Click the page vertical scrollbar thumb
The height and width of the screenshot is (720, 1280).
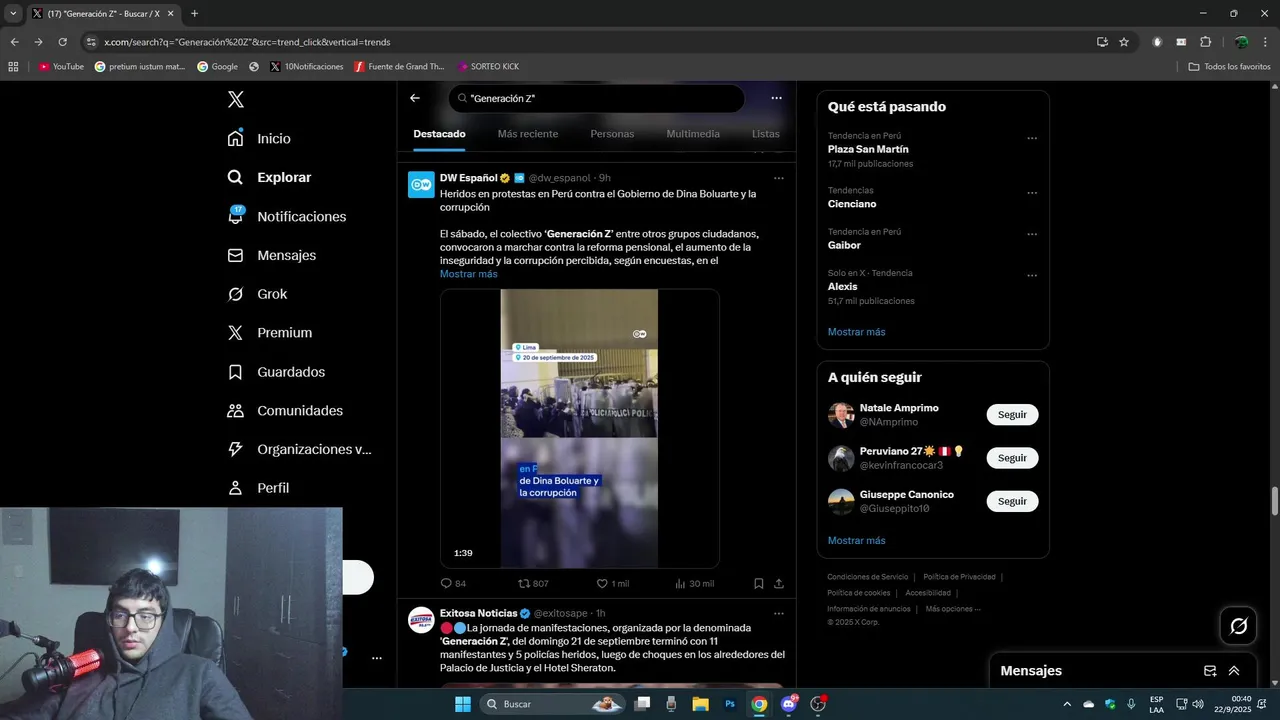coord(1274,502)
